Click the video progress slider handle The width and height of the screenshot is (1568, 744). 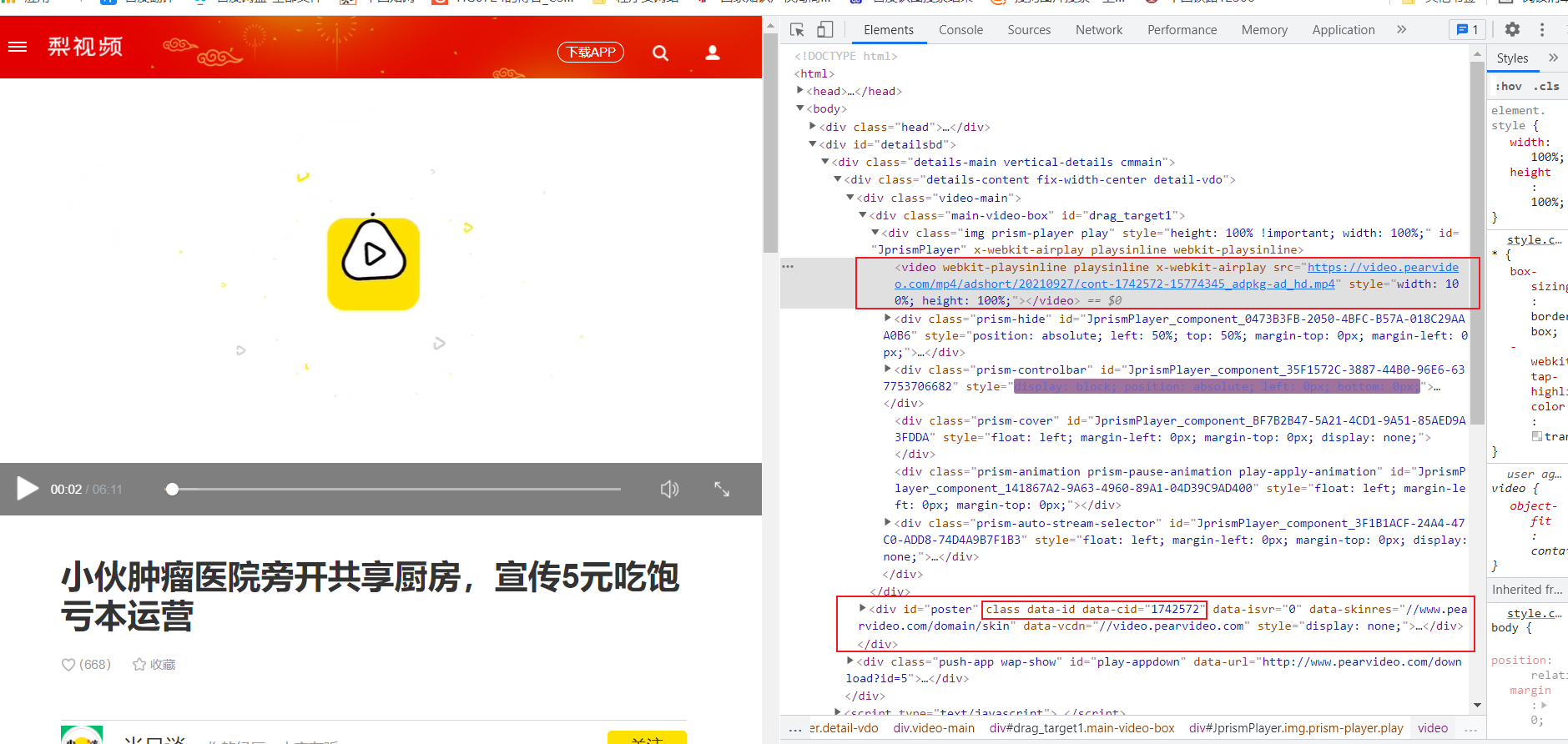[x=172, y=490]
